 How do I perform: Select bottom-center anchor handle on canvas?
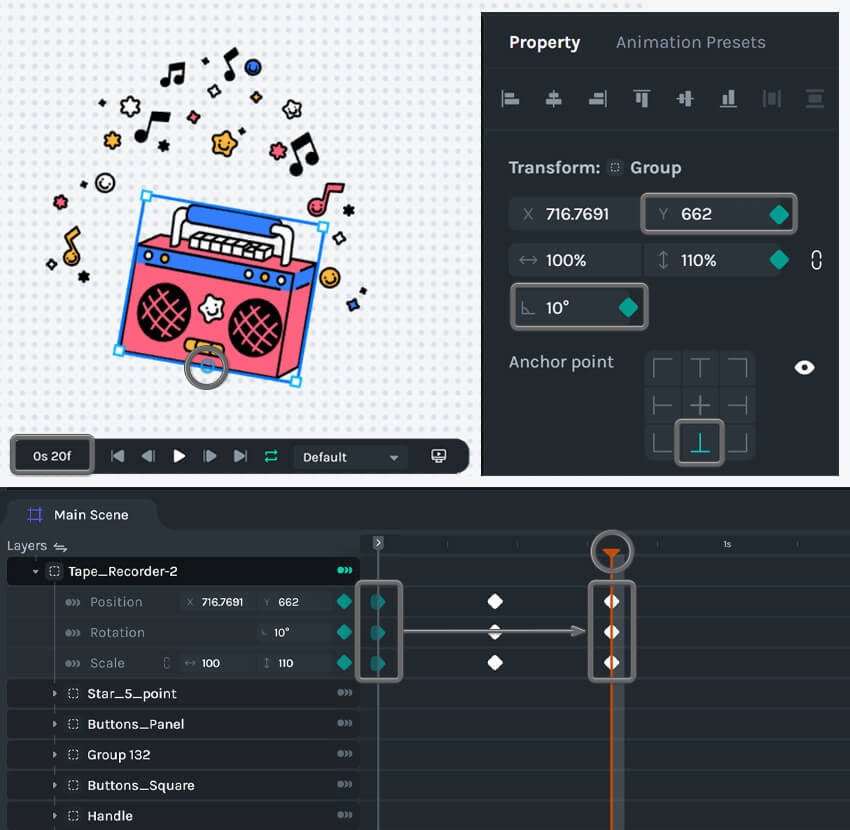coord(207,367)
